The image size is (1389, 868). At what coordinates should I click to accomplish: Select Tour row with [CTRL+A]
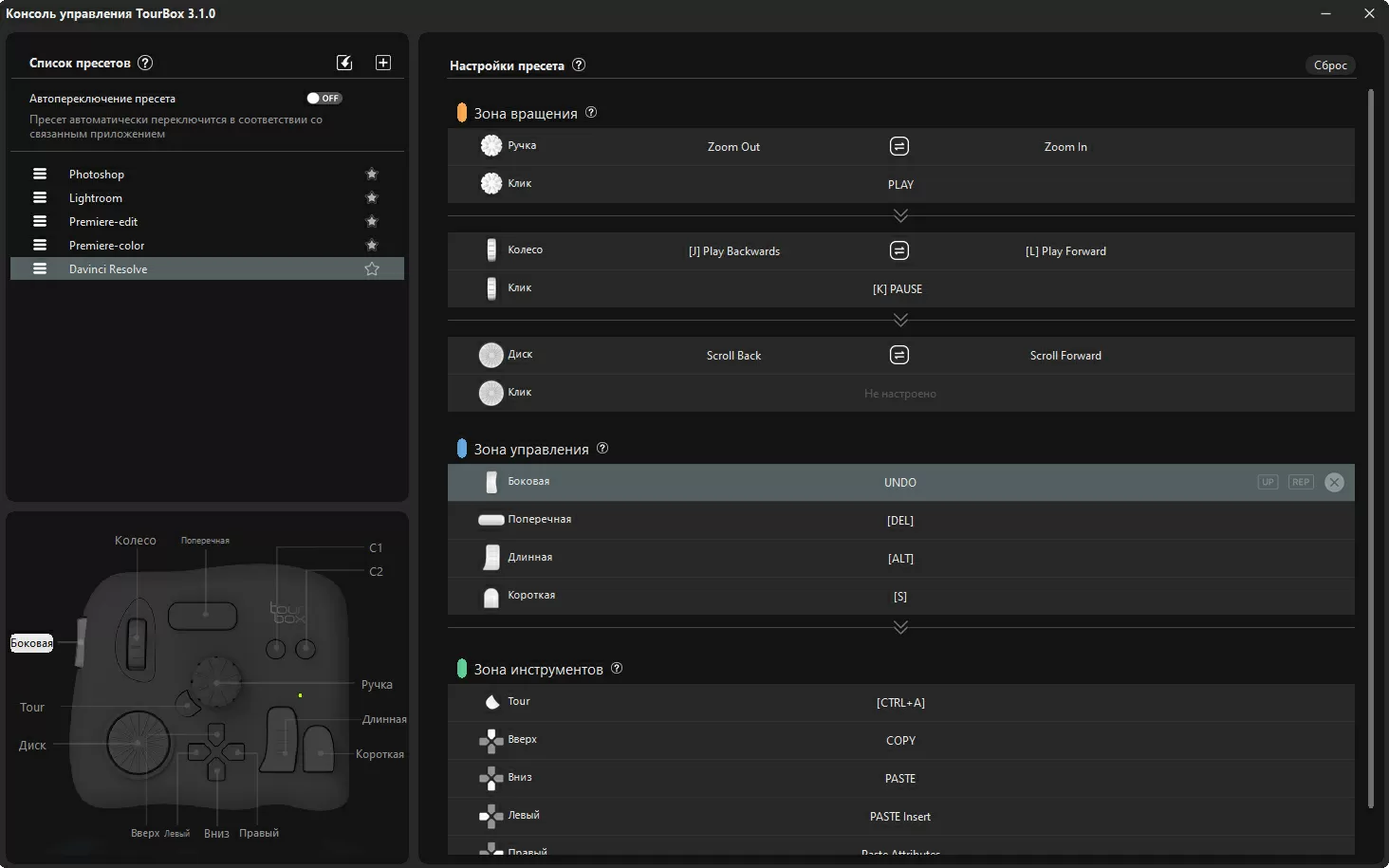[x=900, y=702]
